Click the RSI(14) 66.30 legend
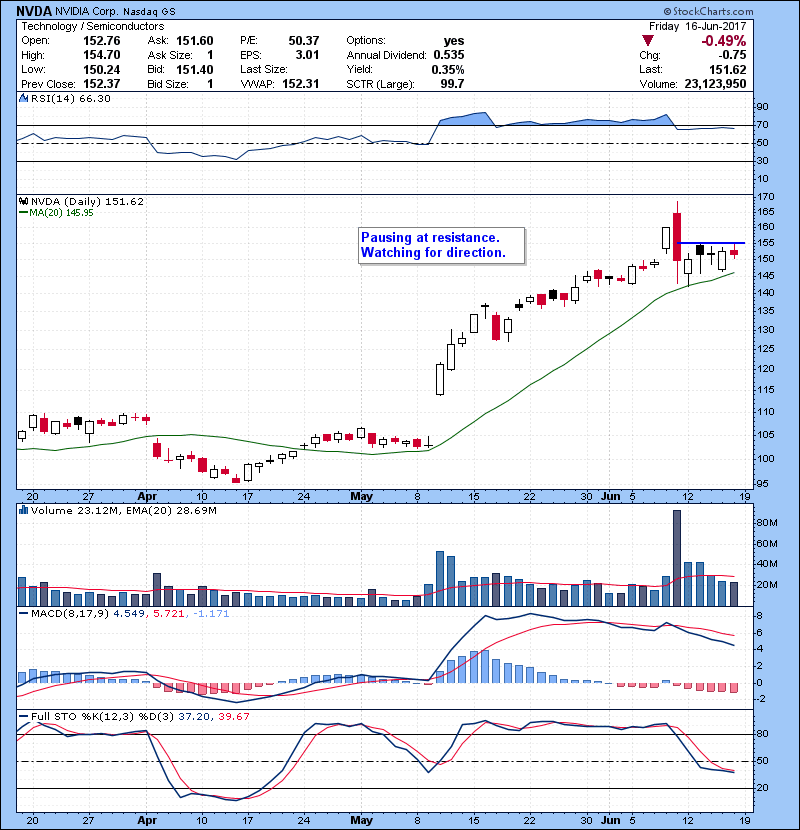The image size is (800, 830). coord(70,98)
